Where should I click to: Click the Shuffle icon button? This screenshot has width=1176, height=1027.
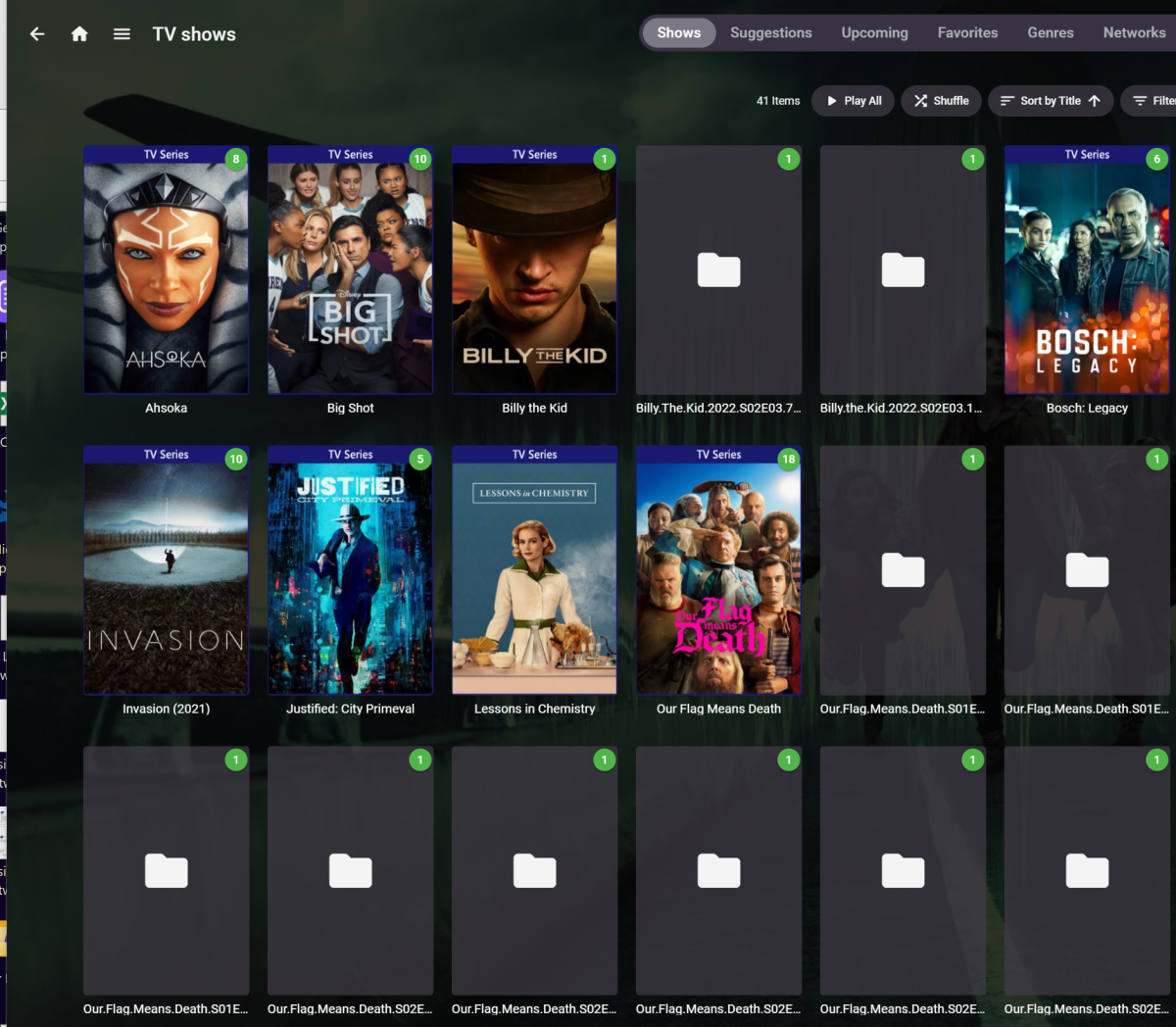coord(921,100)
